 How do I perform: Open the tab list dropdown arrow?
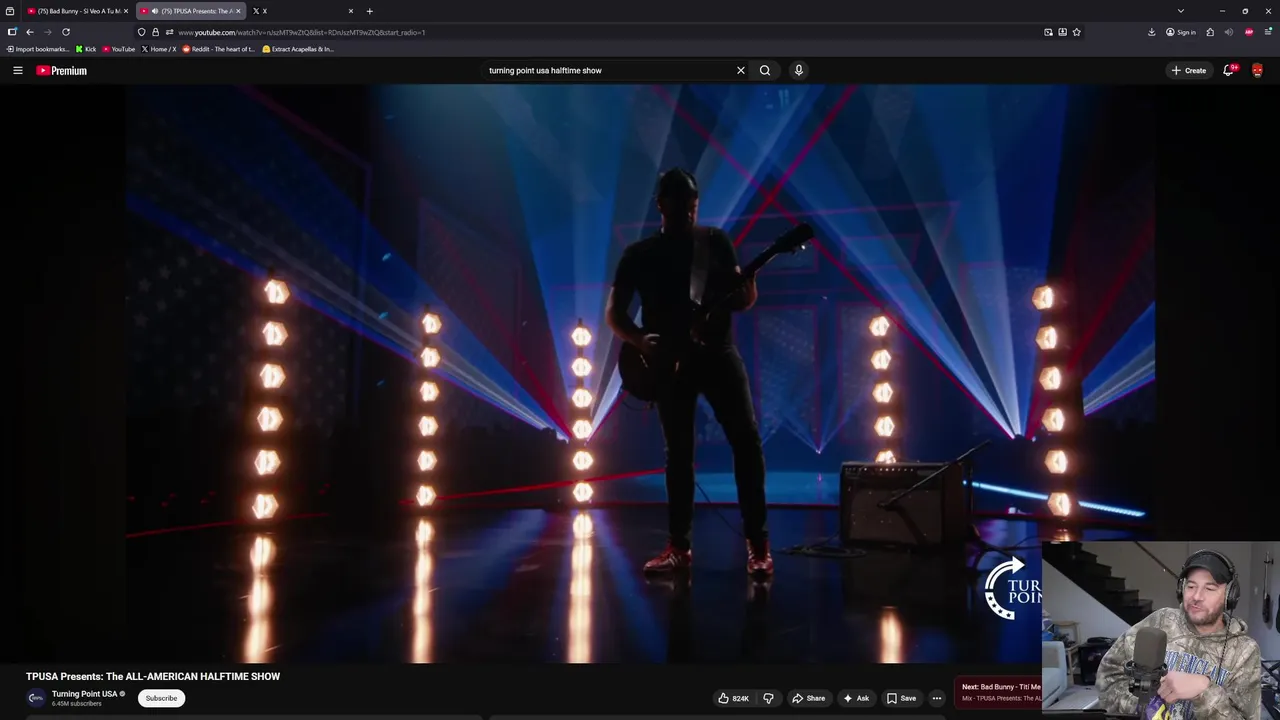coord(1181,11)
